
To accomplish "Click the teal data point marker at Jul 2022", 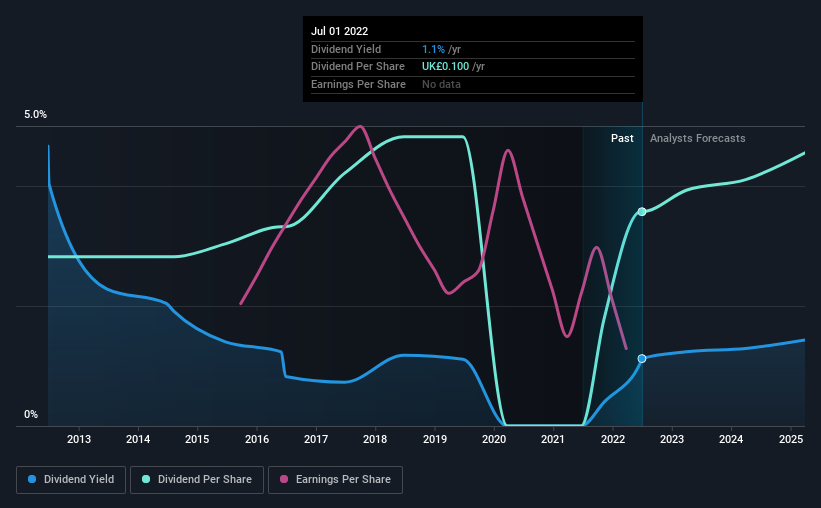I will 642,212.
